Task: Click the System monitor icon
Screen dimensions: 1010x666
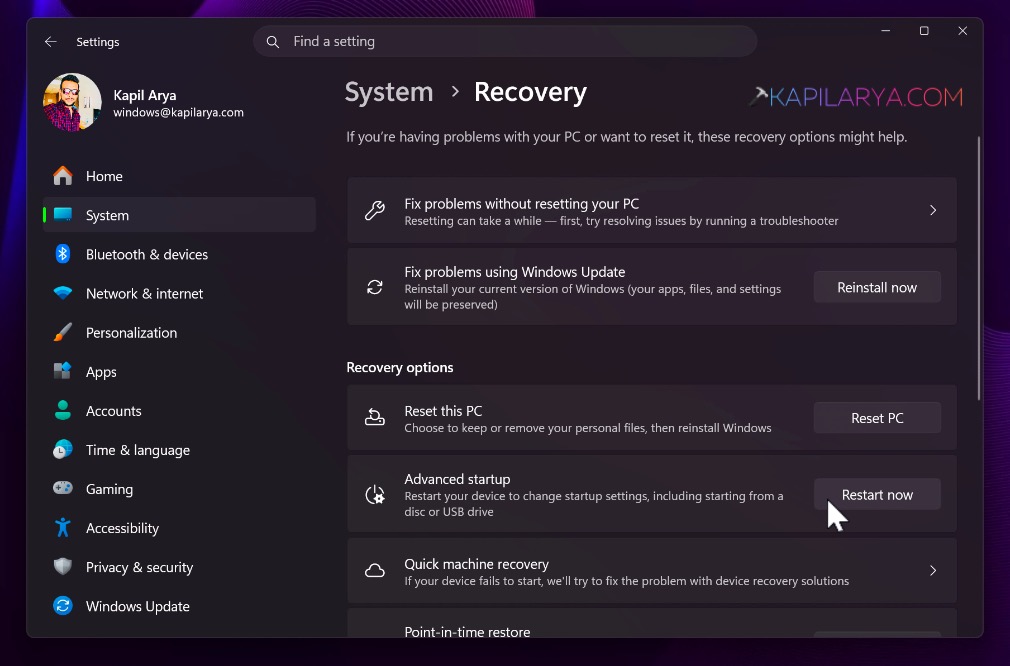Action: tap(62, 214)
